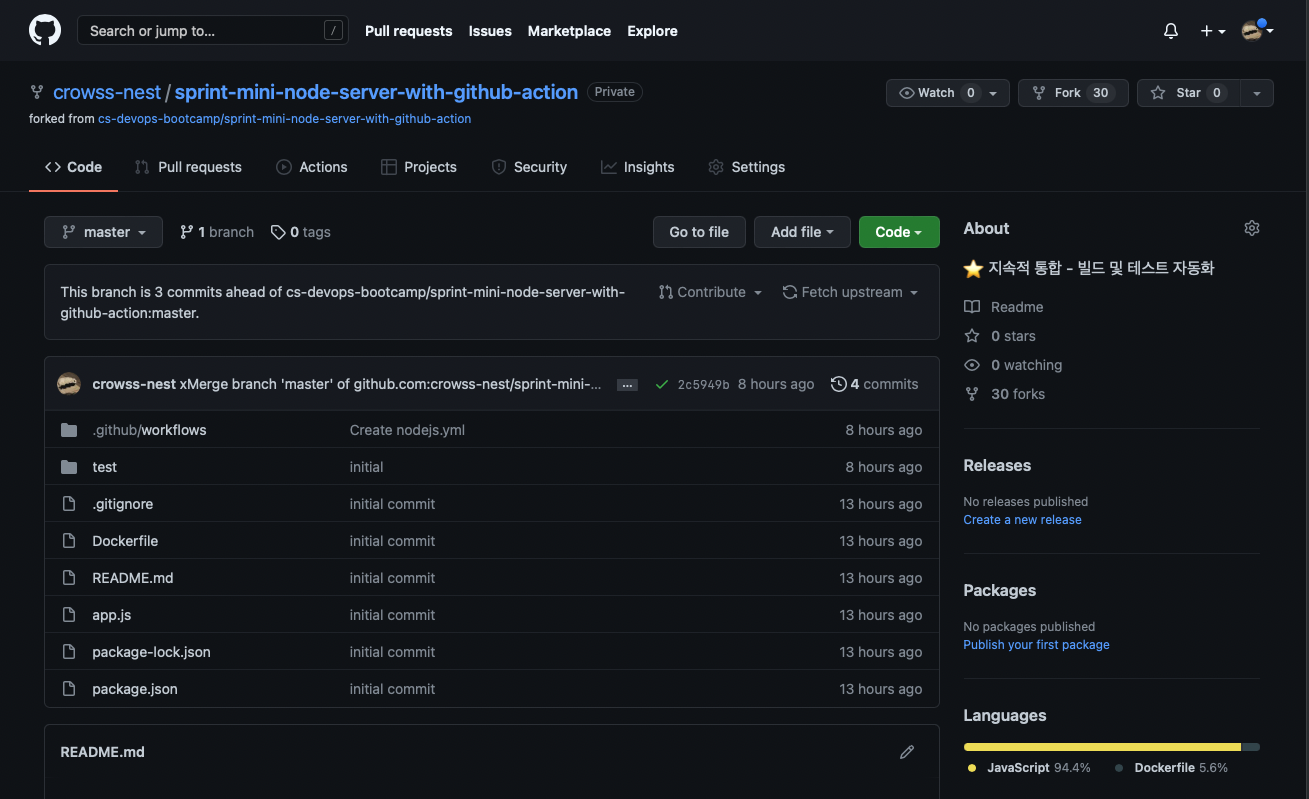1309x799 pixels.
Task: Switch to the Code tab
Action: (73, 167)
